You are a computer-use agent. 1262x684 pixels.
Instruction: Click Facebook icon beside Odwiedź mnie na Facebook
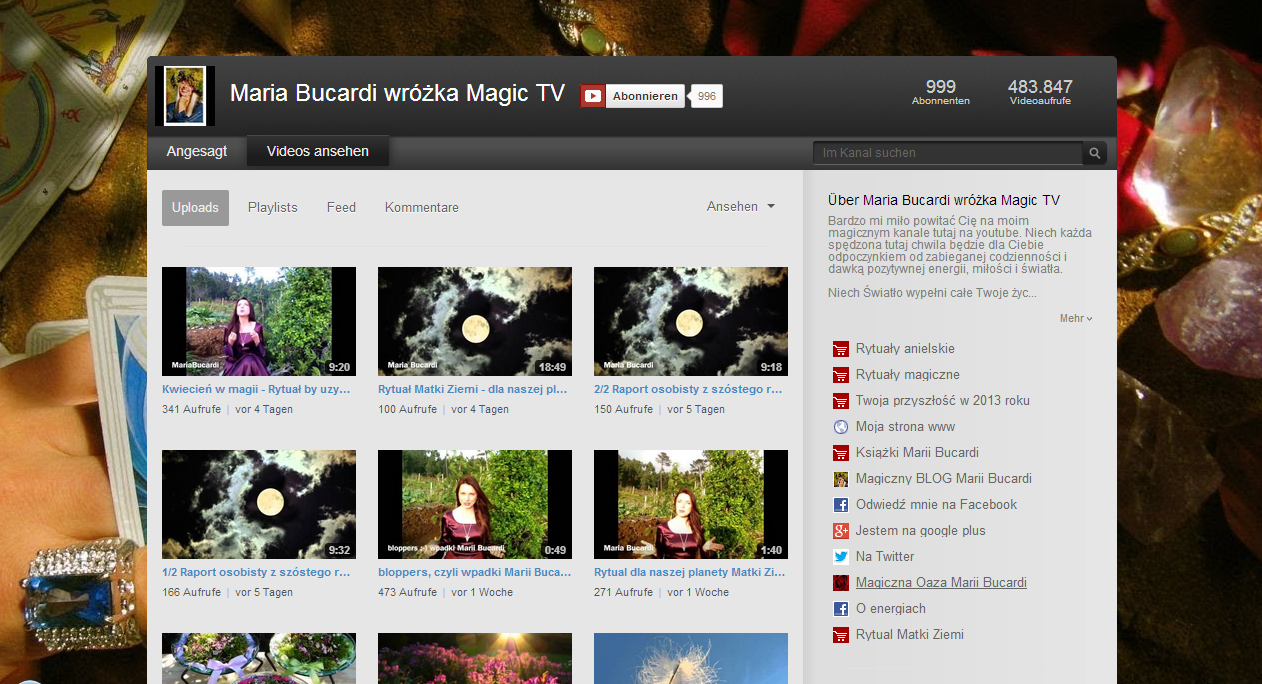(x=840, y=505)
